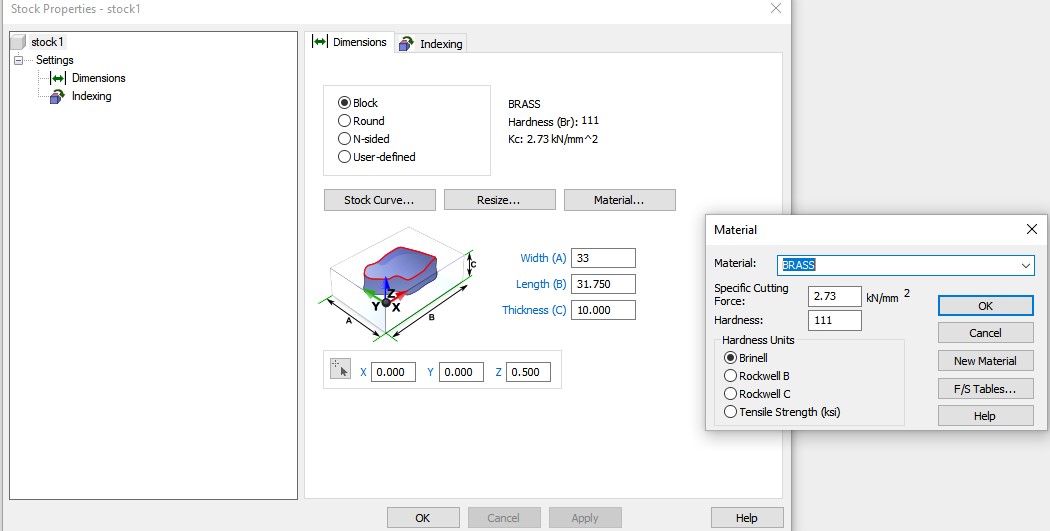Click the stock1 block icon in the tree
This screenshot has width=1050, height=531.
19,42
